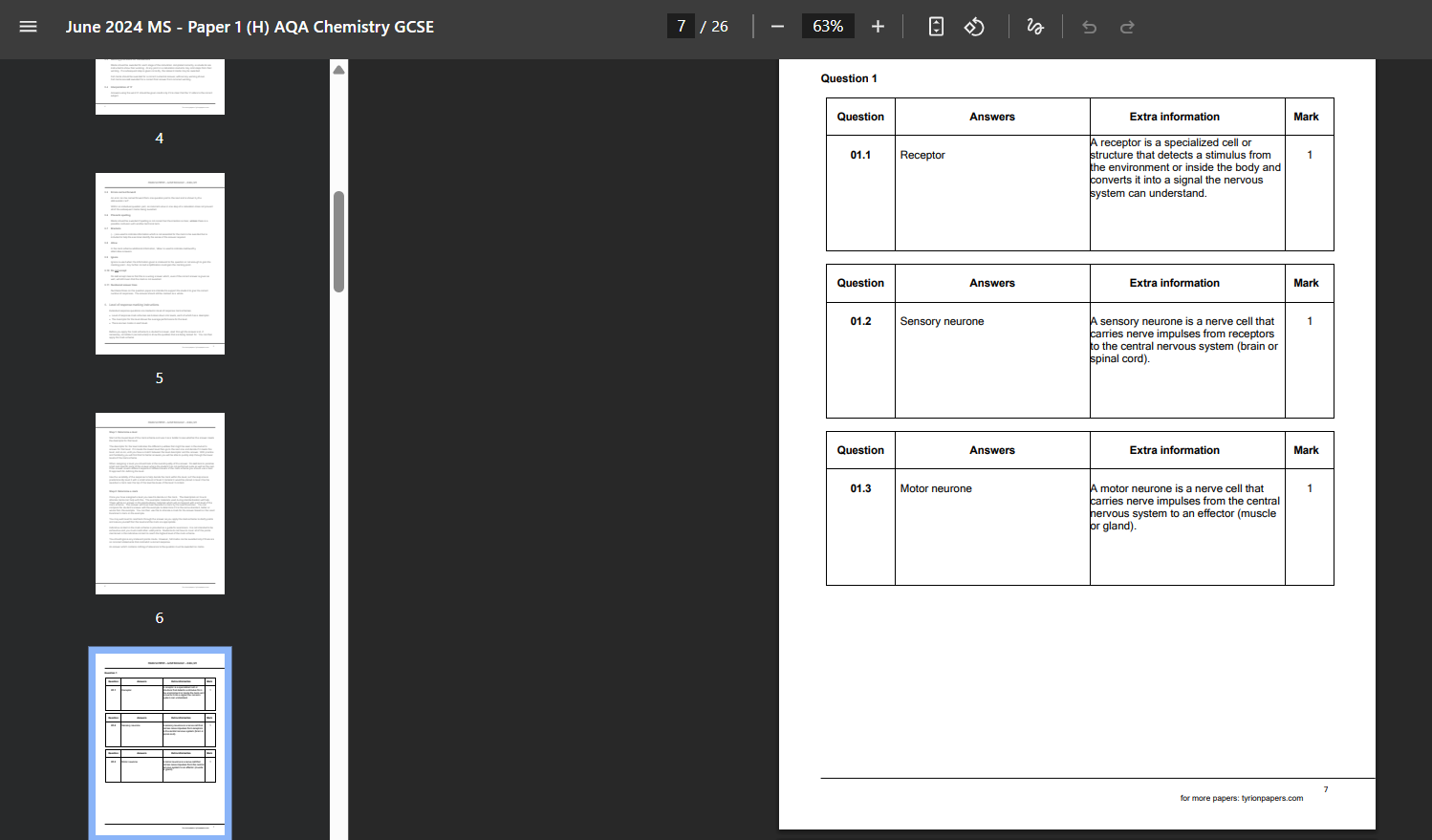Undo the last annotation

pos(1089,26)
